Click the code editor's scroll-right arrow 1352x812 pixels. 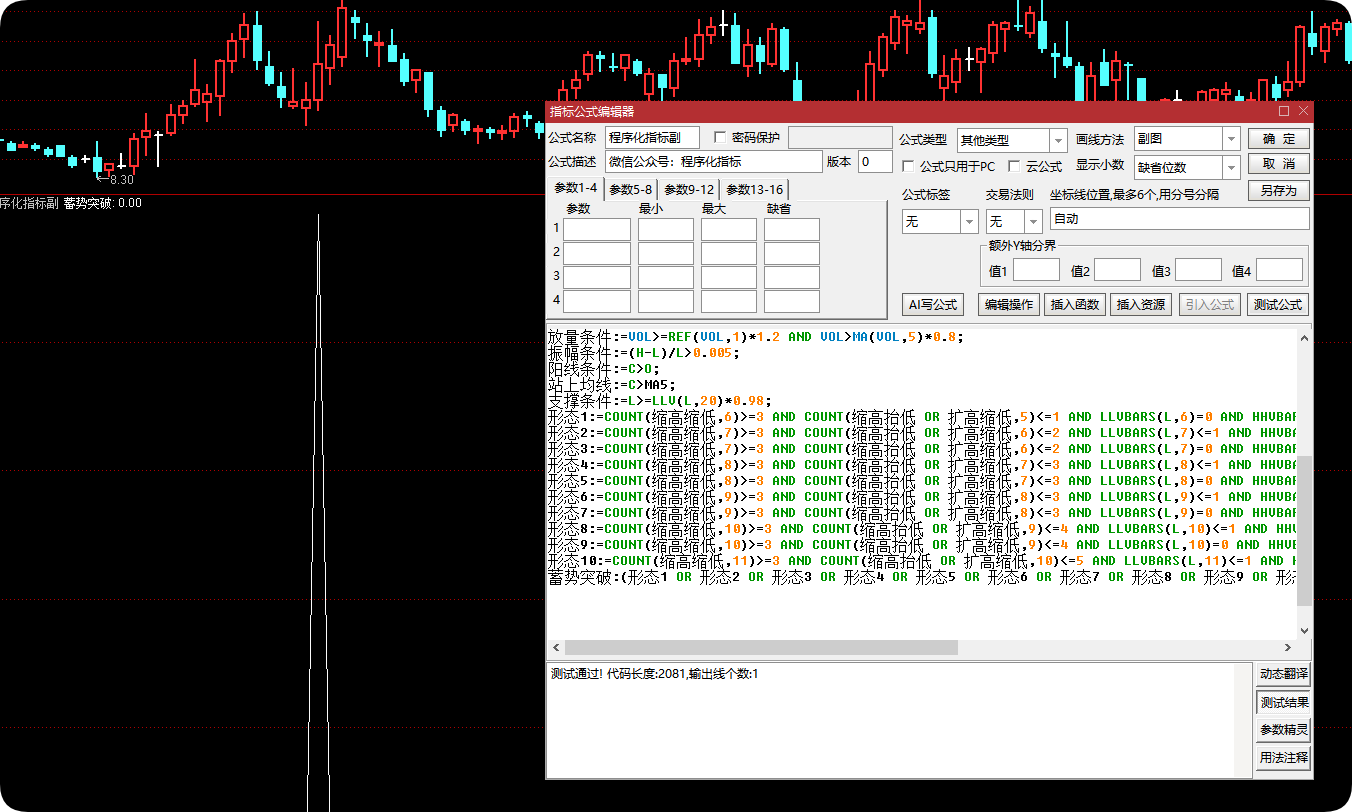pyautogui.click(x=1288, y=648)
